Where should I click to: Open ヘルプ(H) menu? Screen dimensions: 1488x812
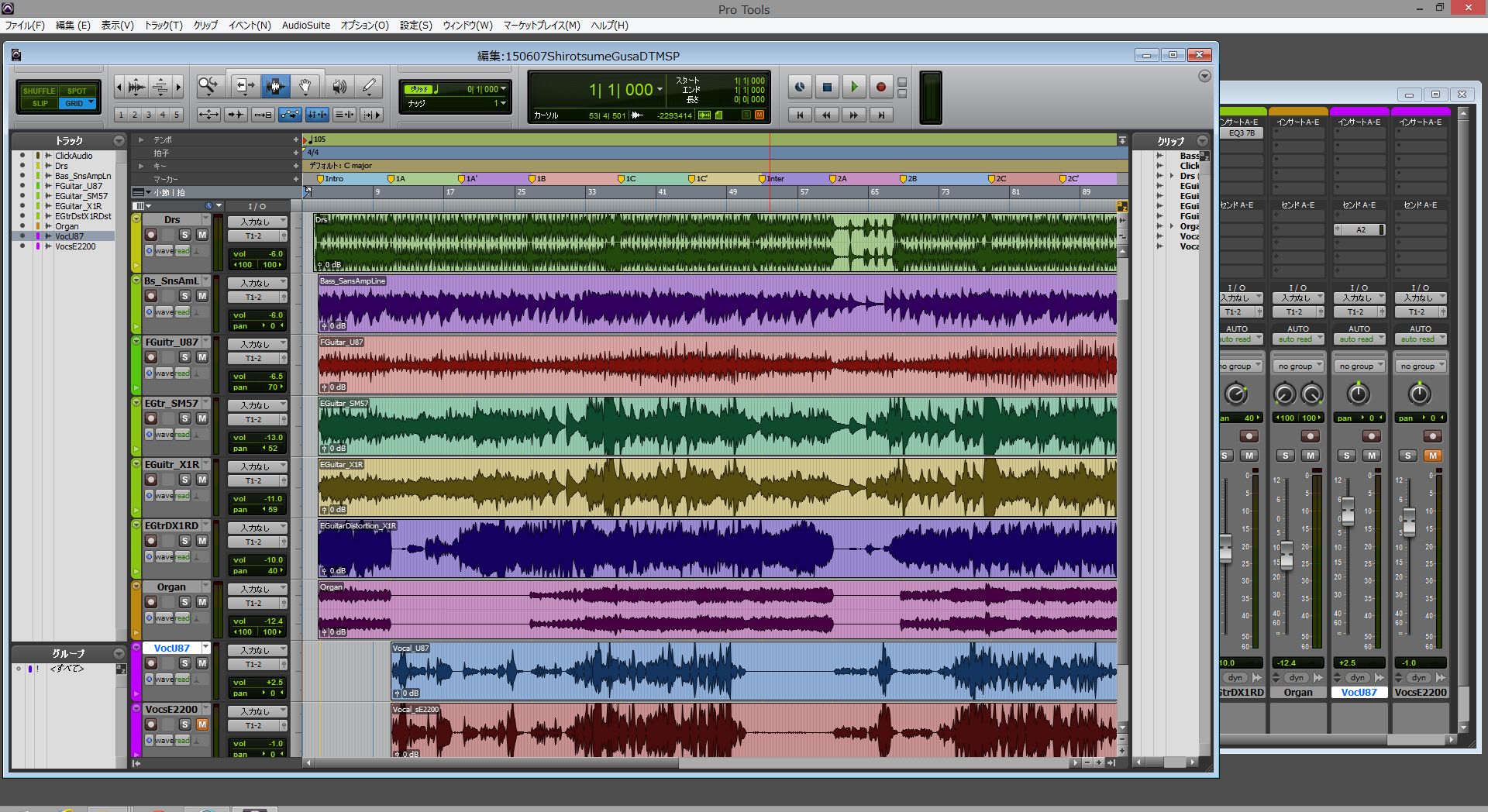[609, 25]
